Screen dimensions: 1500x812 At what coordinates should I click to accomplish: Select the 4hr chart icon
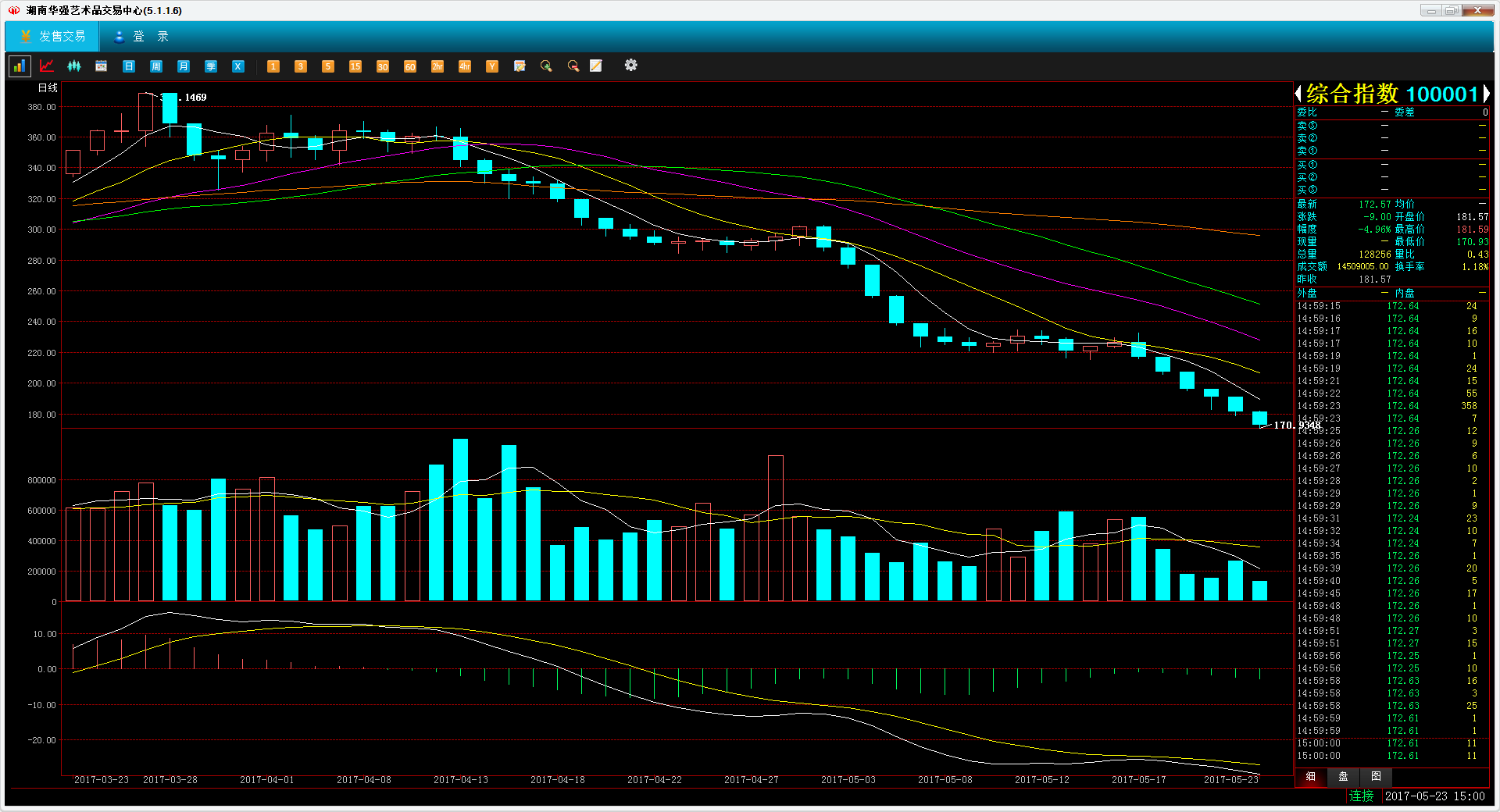[x=465, y=66]
